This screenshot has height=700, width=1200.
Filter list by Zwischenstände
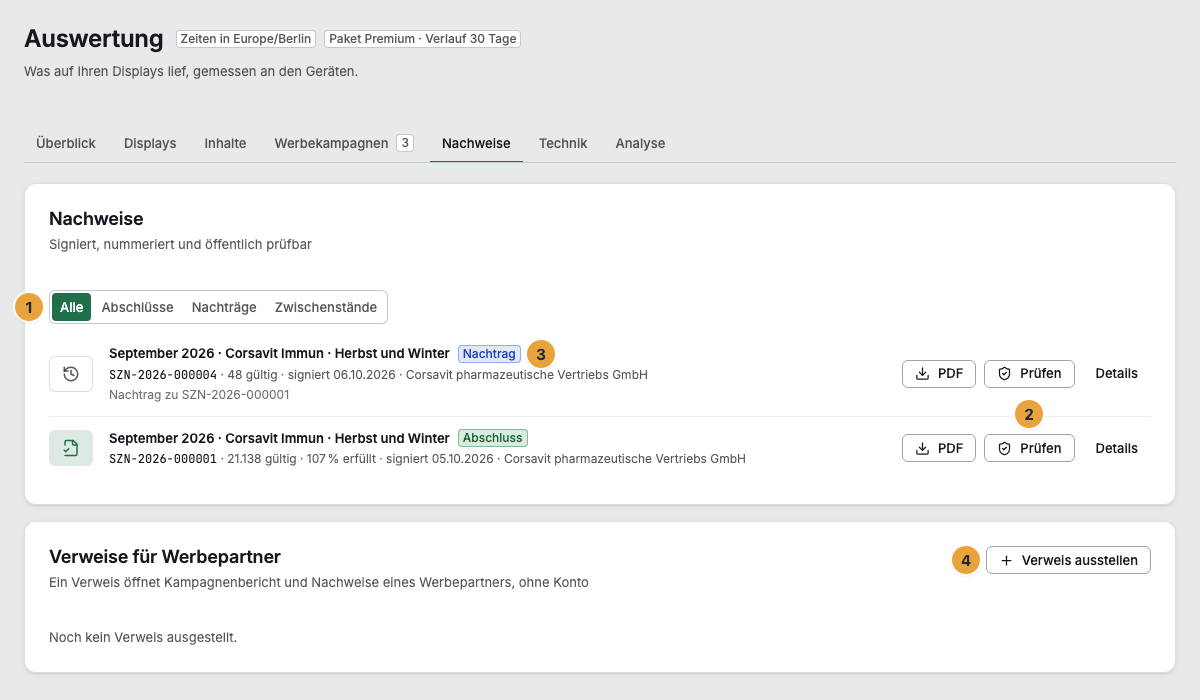[326, 307]
